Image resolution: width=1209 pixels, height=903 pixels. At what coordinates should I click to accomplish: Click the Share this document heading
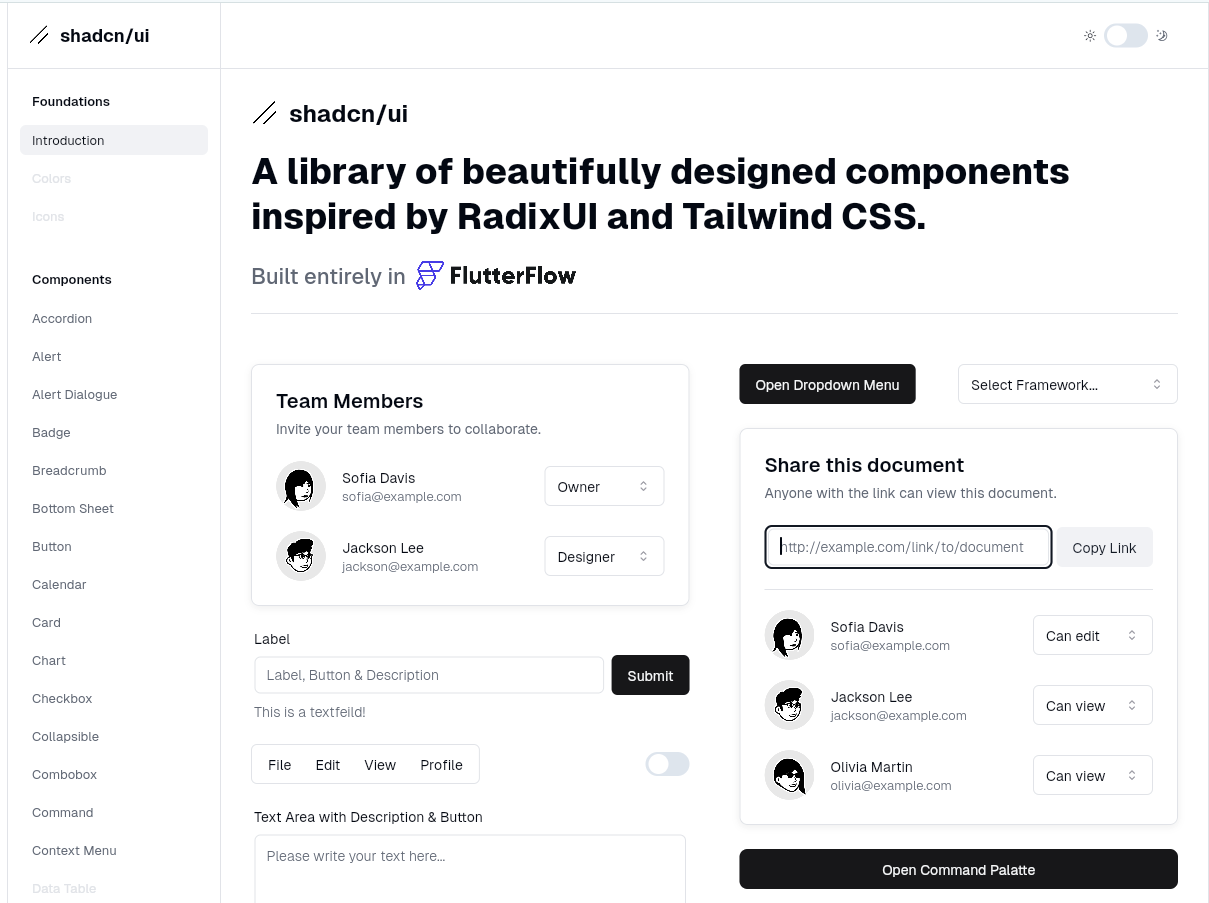pyautogui.click(x=864, y=465)
